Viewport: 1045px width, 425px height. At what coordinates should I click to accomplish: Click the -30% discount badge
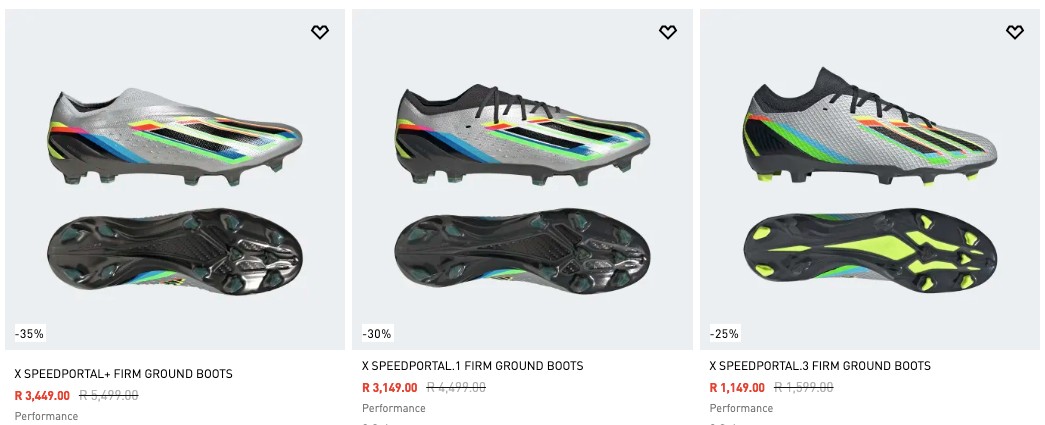coord(377,333)
